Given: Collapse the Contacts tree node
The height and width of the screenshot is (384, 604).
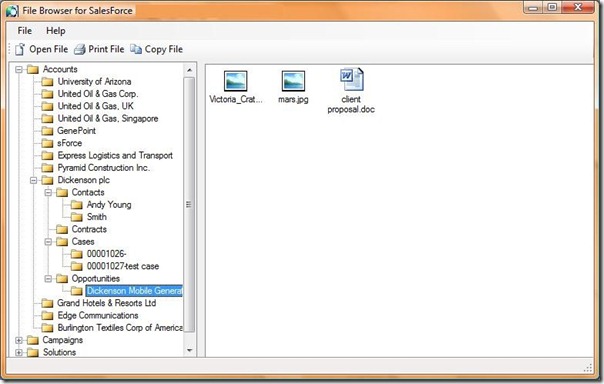Looking at the screenshot, I should coord(48,193).
